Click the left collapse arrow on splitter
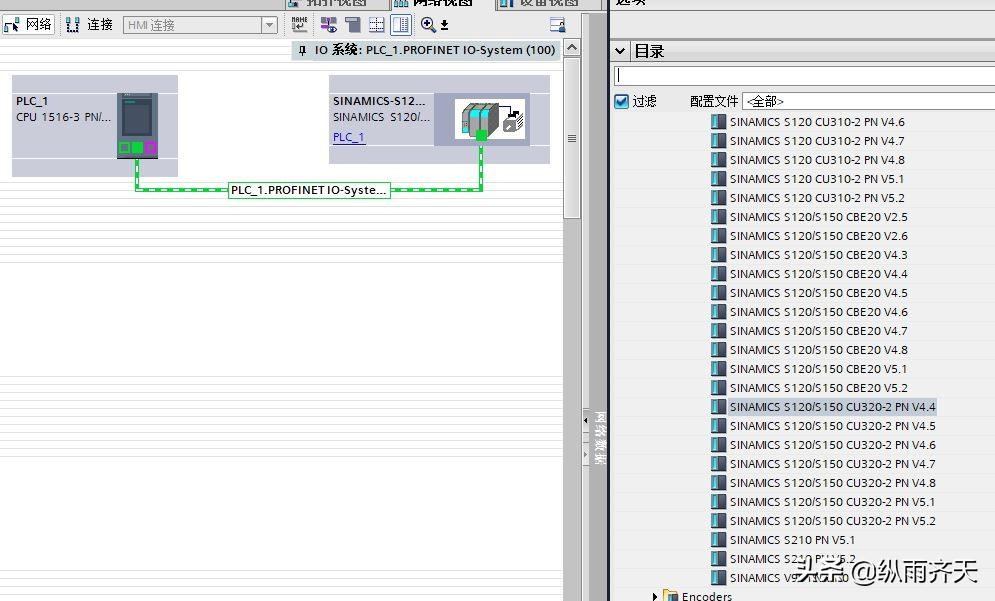This screenshot has height=601, width=995. click(x=586, y=420)
